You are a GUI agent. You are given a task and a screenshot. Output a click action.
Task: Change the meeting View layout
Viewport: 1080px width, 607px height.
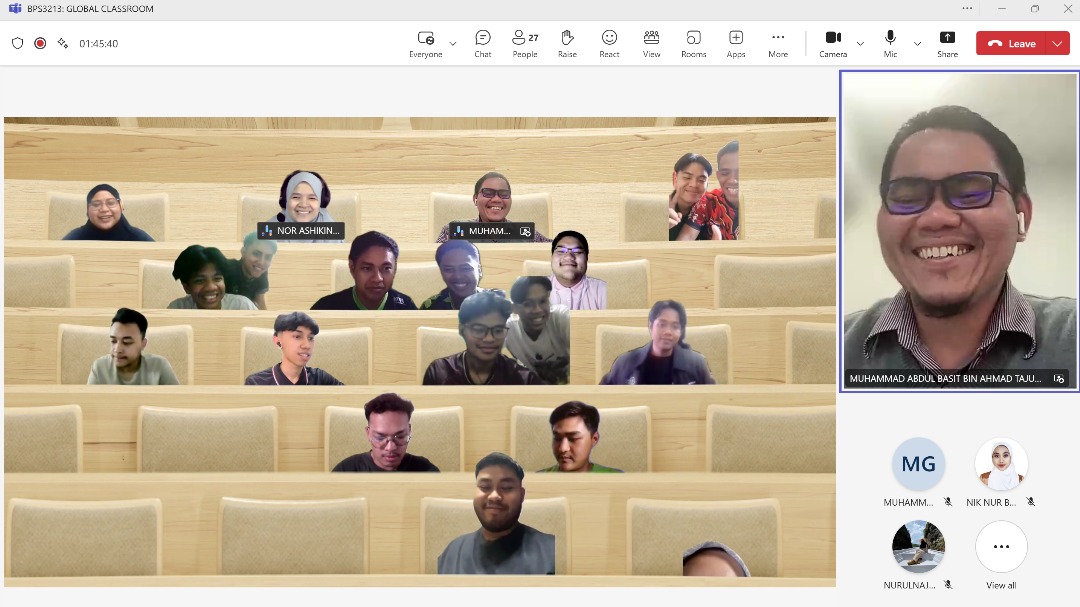(x=651, y=43)
